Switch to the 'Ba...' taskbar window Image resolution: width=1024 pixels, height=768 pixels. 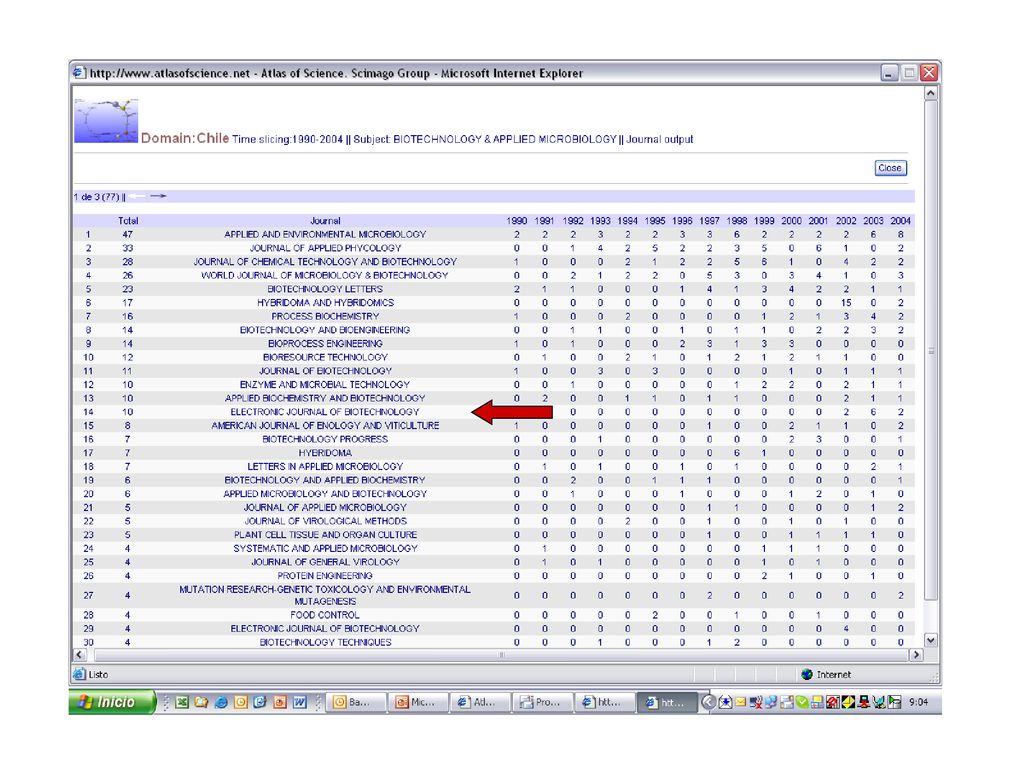pos(355,702)
